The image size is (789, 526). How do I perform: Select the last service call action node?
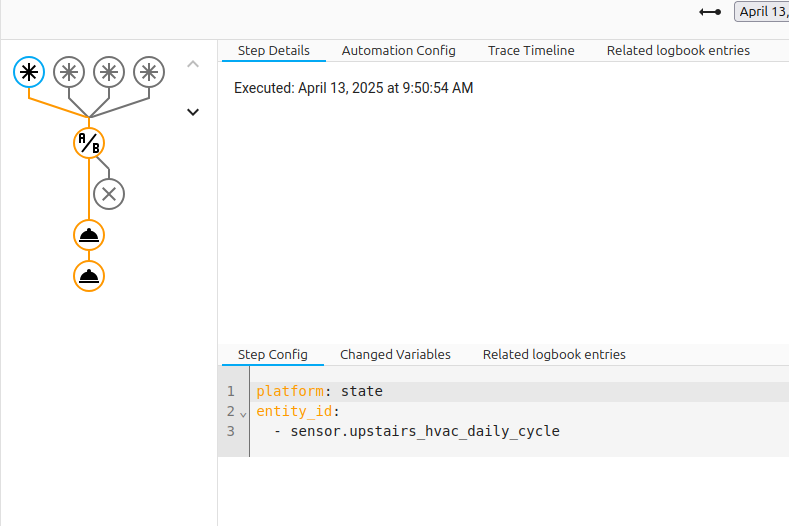click(89, 276)
